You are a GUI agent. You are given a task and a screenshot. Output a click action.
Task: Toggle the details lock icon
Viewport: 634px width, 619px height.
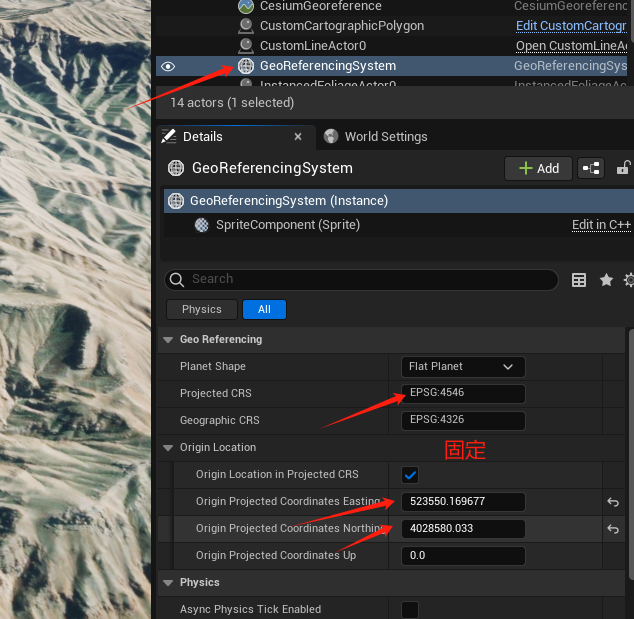623,168
